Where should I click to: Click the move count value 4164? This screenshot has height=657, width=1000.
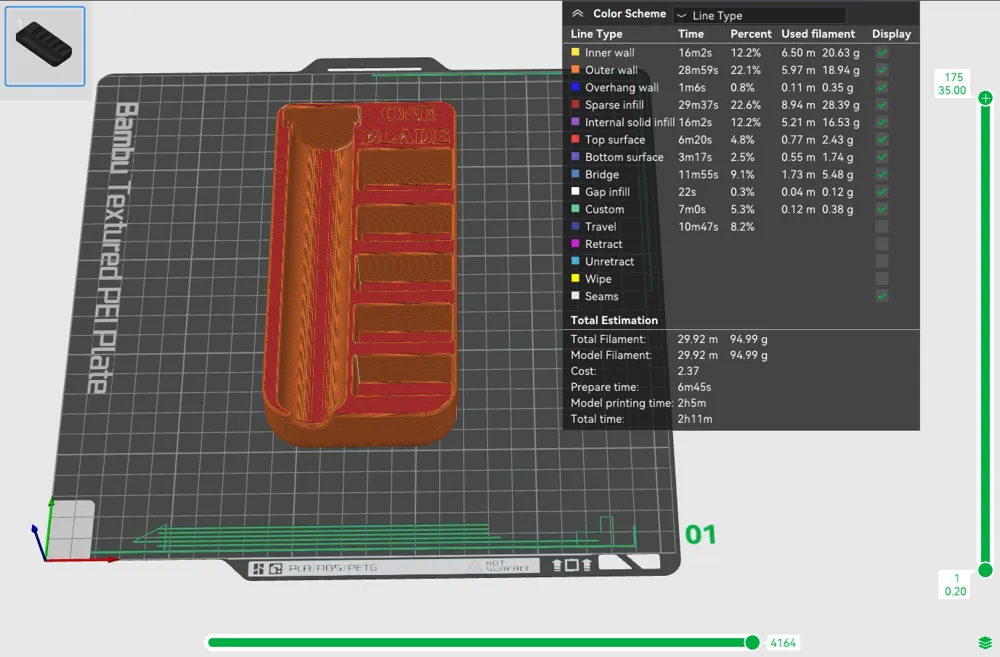click(x=783, y=643)
